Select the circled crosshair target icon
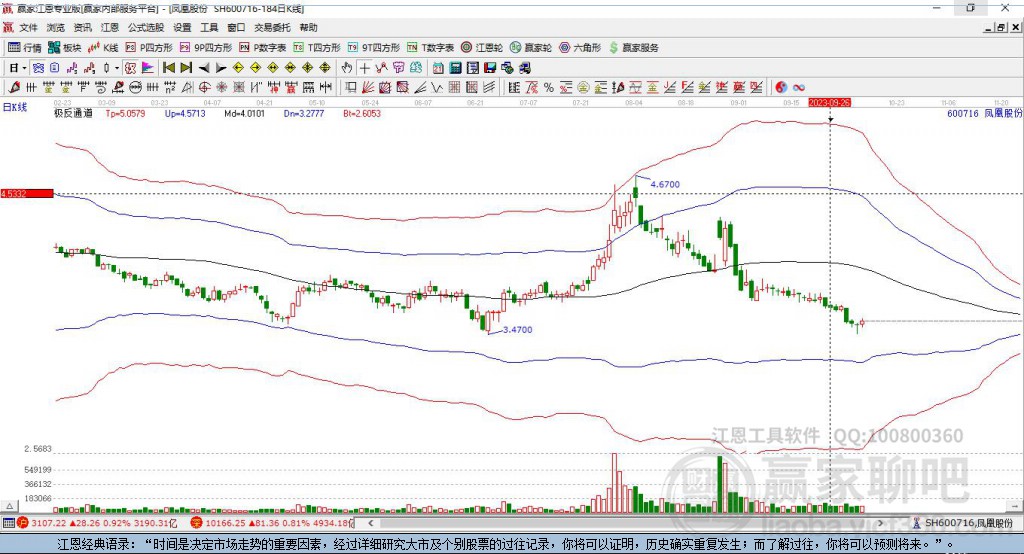This screenshot has width=1024, height=554. 204,87
